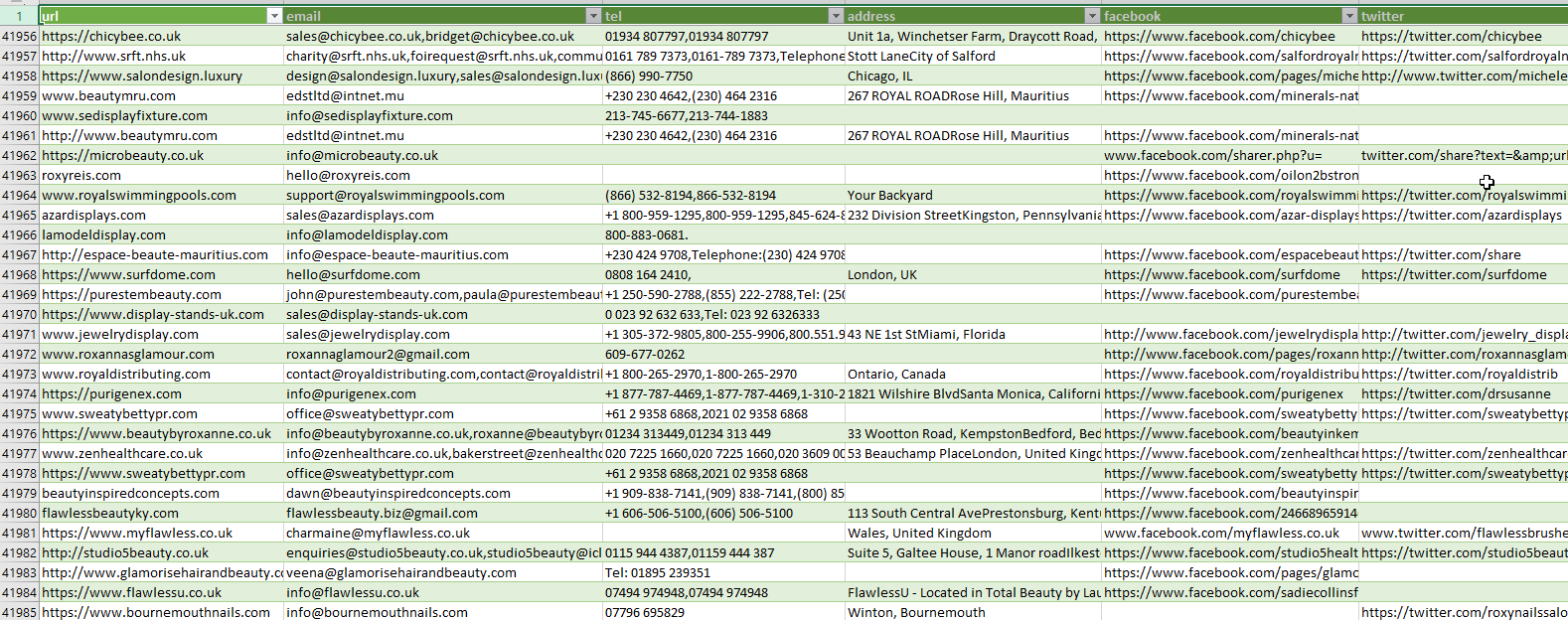
Task: Click the https://twitter.com/share cell
Action: 1464,254
